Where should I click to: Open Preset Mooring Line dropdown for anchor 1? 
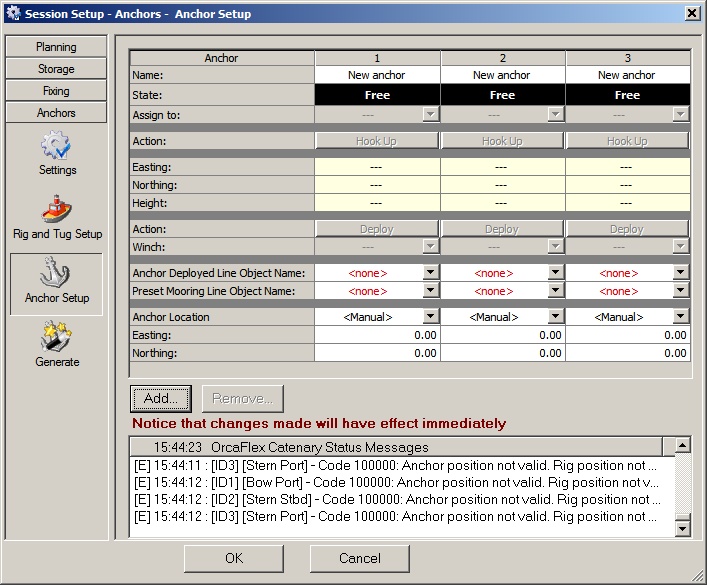[x=430, y=291]
